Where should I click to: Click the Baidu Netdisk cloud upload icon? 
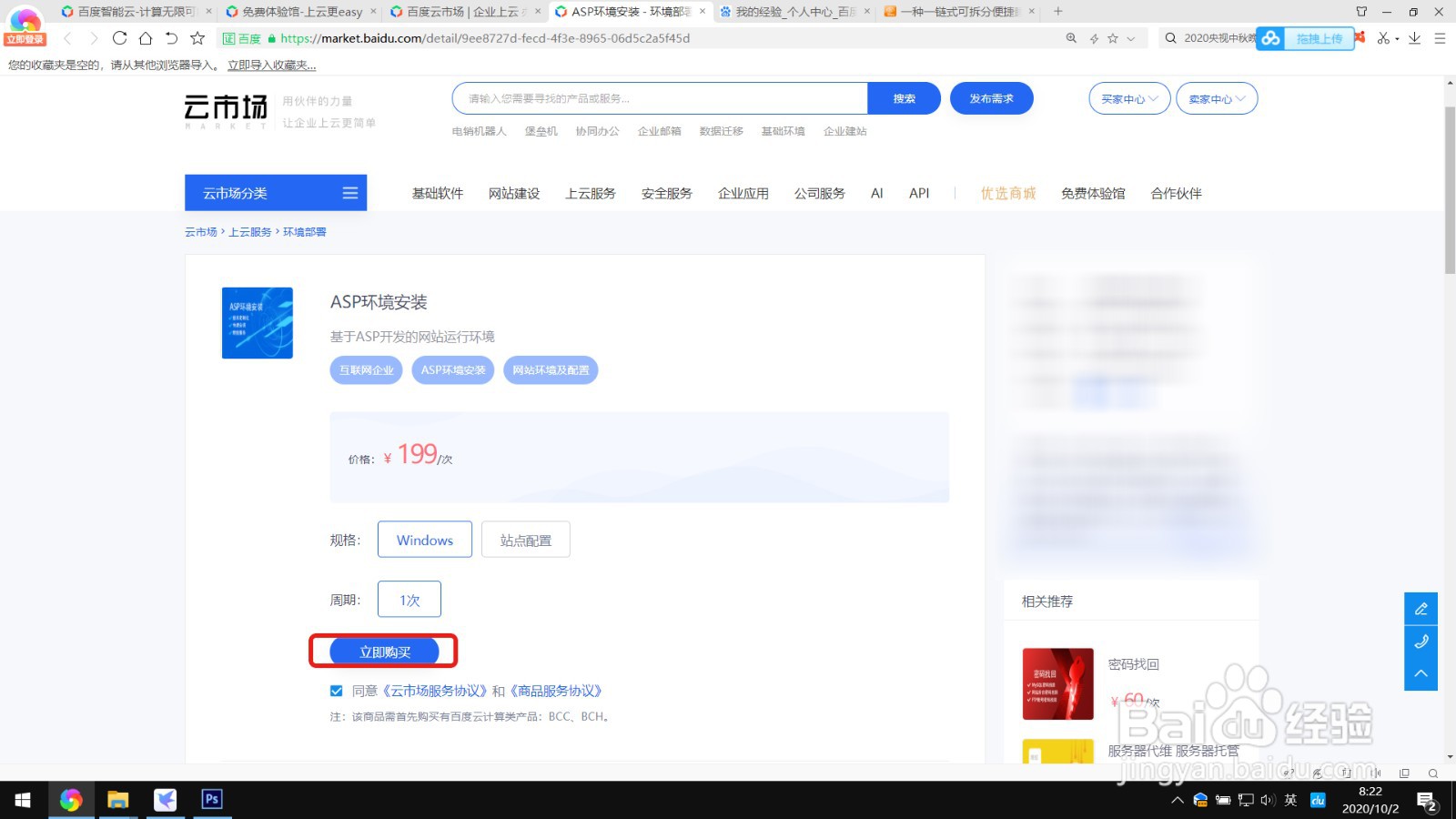tap(1270, 38)
